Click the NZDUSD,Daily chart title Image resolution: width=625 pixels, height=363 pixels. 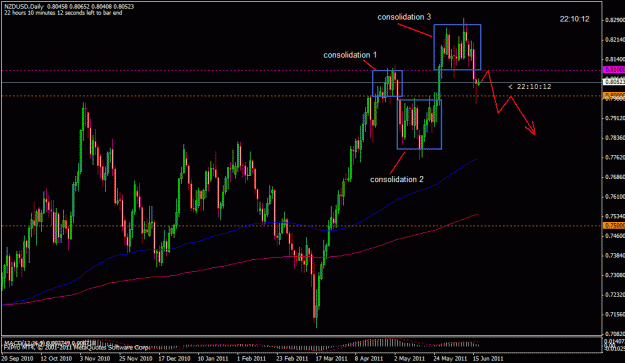[x=23, y=7]
